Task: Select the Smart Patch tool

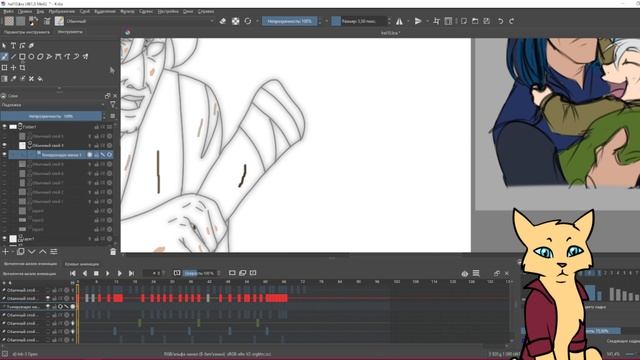Action: [x=31, y=79]
